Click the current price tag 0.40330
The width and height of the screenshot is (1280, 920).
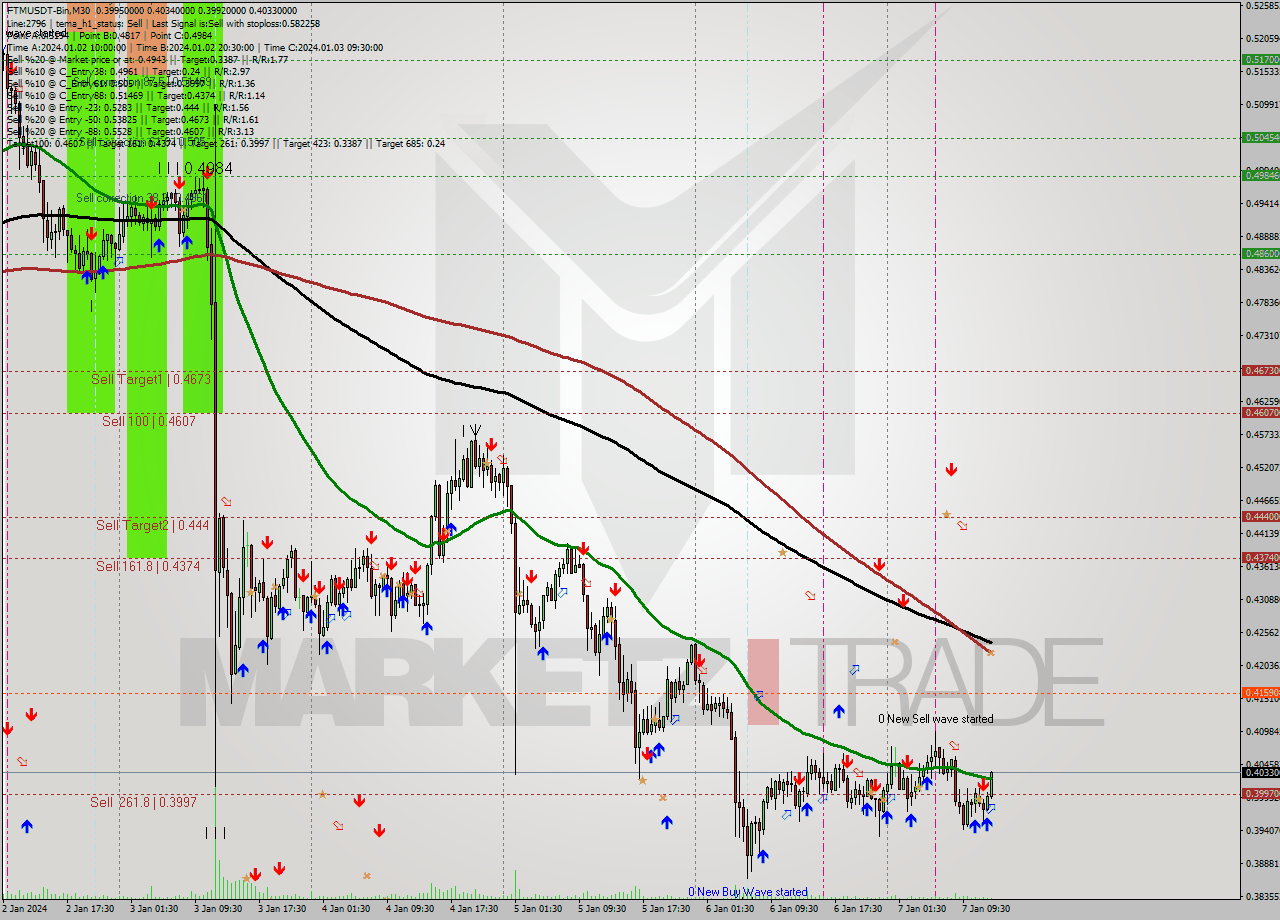1260,772
